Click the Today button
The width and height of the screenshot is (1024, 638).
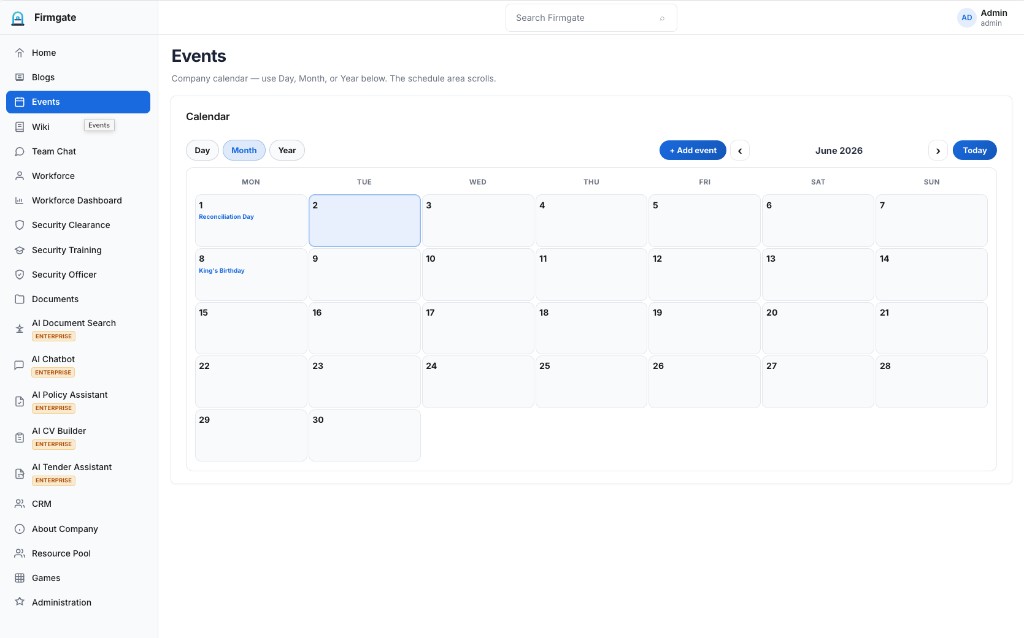(974, 150)
